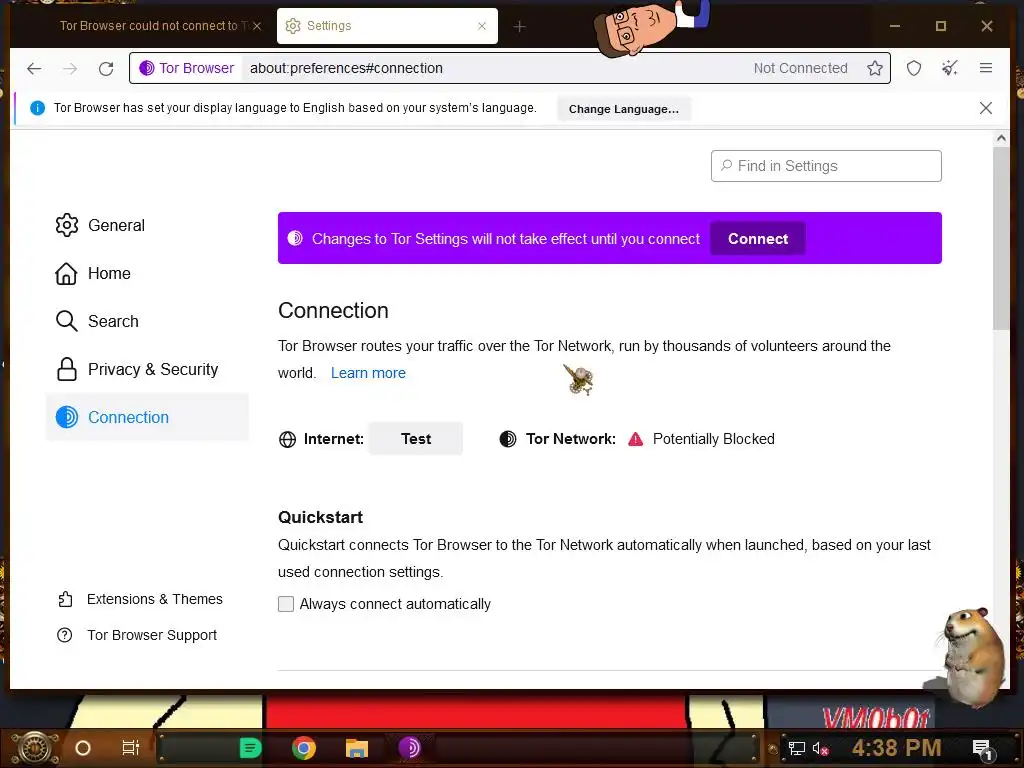The width and height of the screenshot is (1024, 768).
Task: Click the Tor Network onion icon
Action: coord(507,439)
